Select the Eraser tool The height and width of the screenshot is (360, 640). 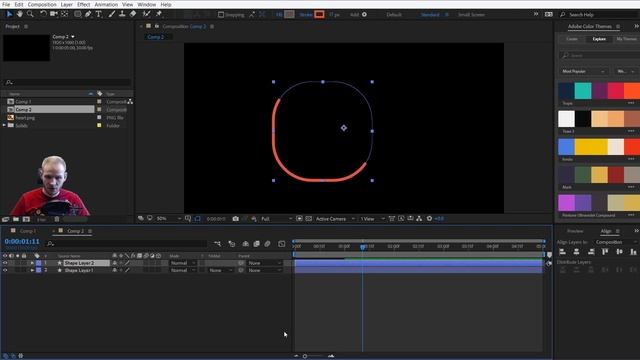click(133, 14)
